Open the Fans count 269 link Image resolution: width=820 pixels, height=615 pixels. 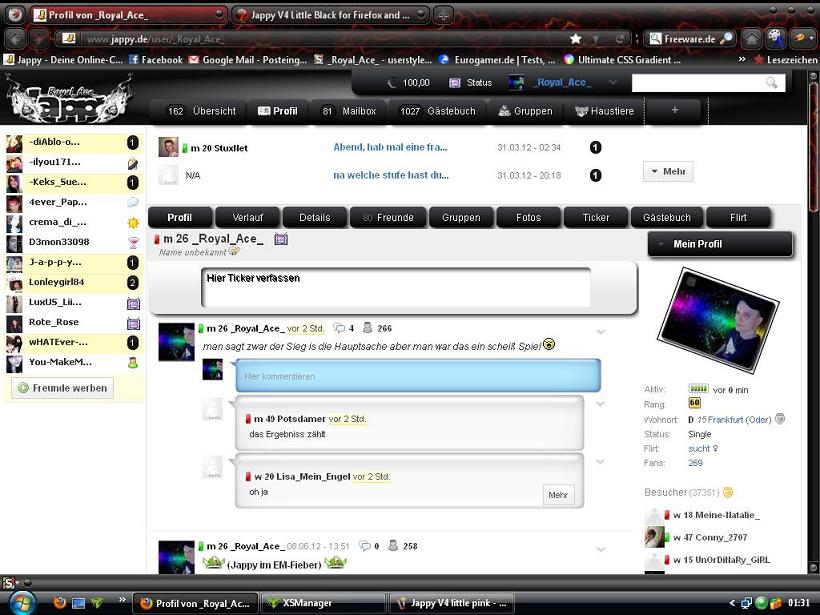click(695, 463)
